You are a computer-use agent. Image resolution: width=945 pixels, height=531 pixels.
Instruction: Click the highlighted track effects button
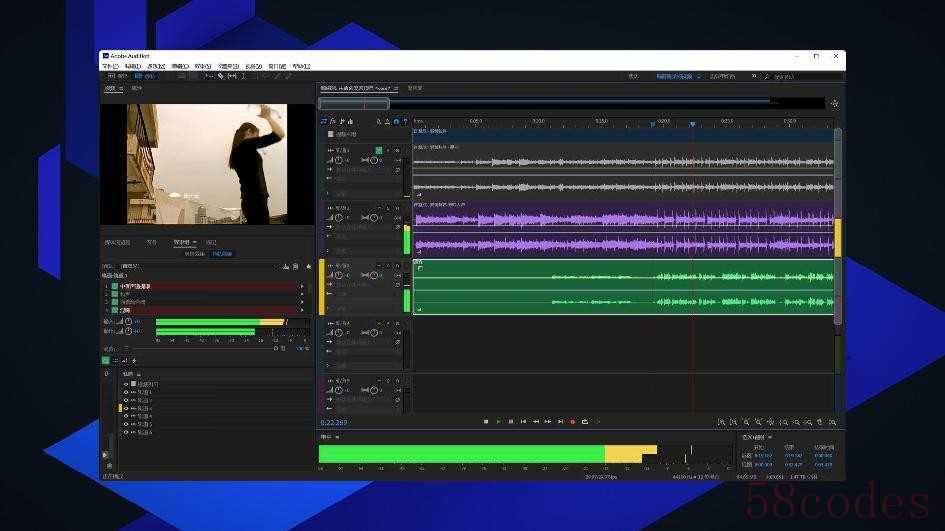point(378,150)
